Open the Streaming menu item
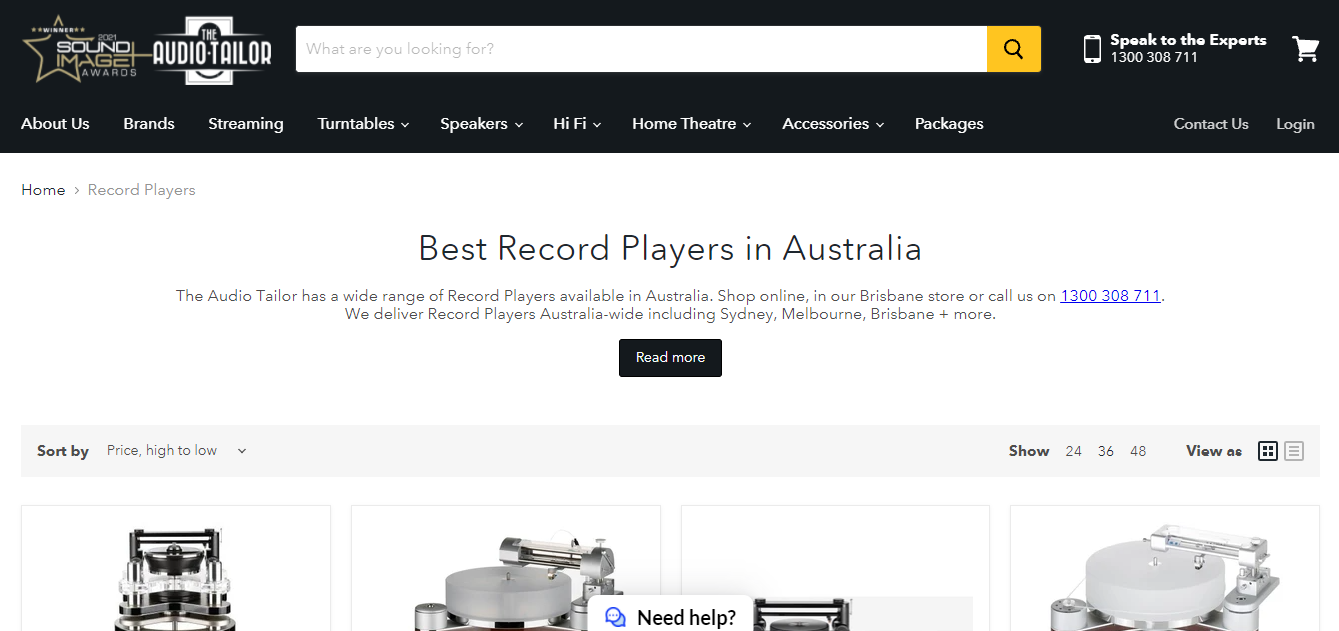This screenshot has height=631, width=1339. pos(246,124)
